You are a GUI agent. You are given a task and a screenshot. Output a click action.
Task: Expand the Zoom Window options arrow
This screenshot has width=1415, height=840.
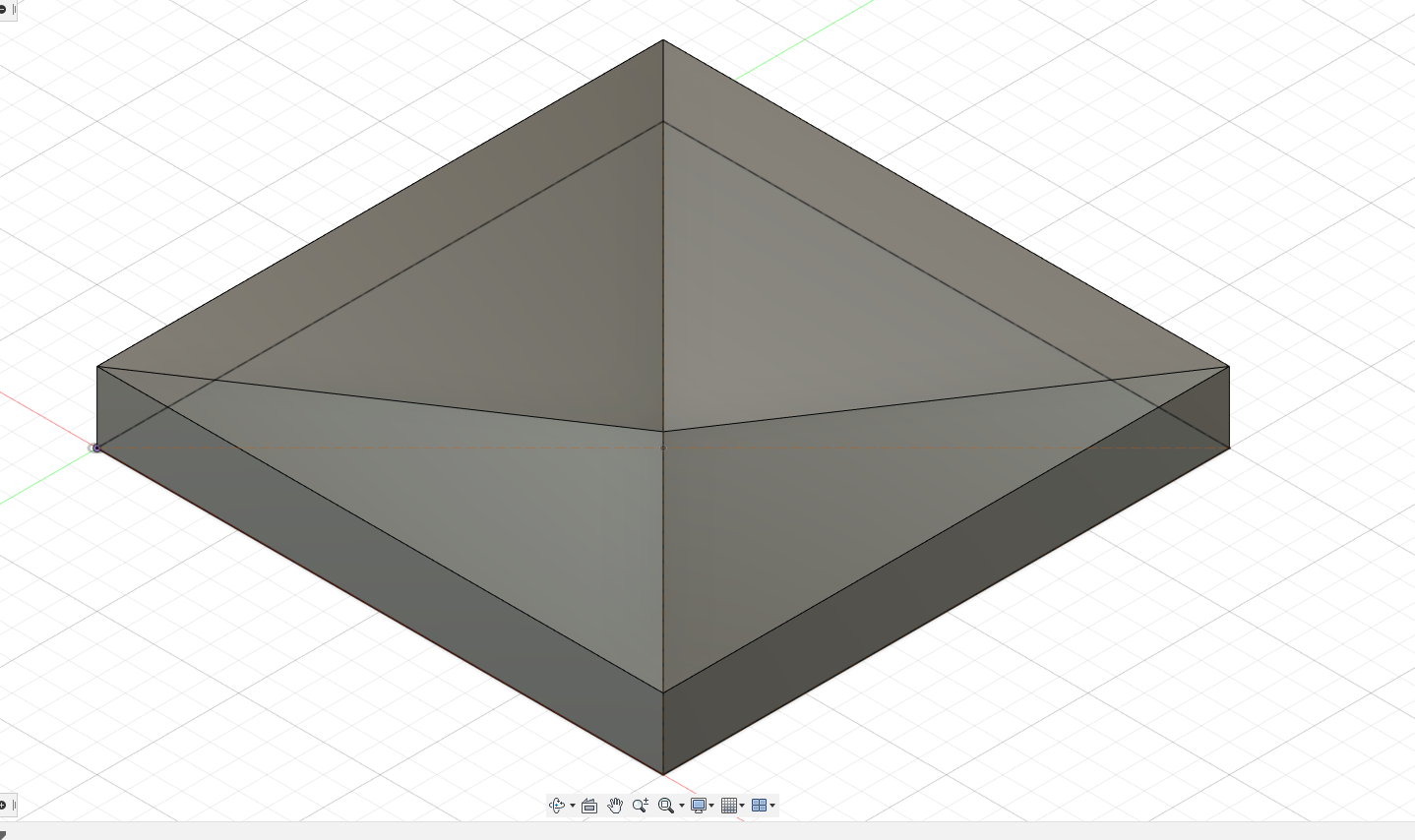[682, 807]
